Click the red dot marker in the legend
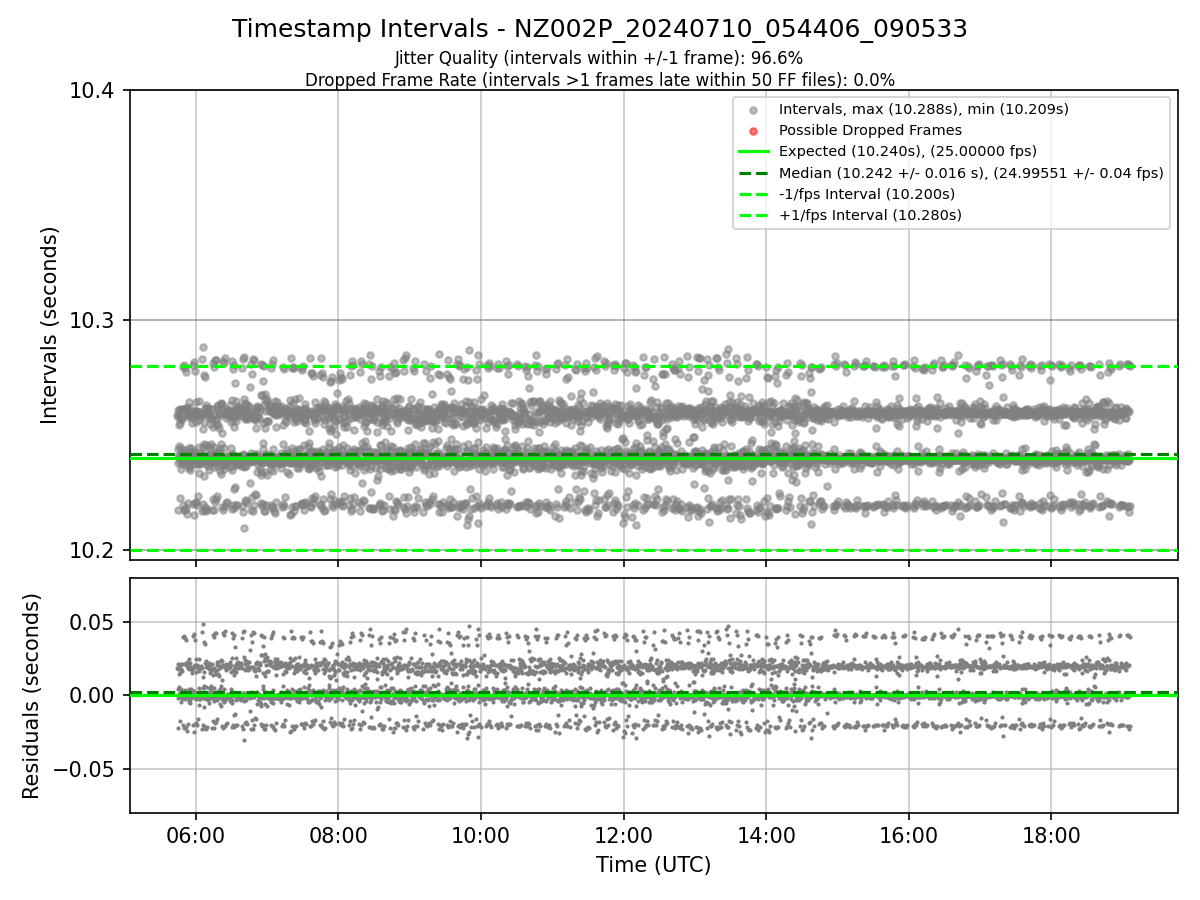The width and height of the screenshot is (1200, 900). click(x=754, y=131)
